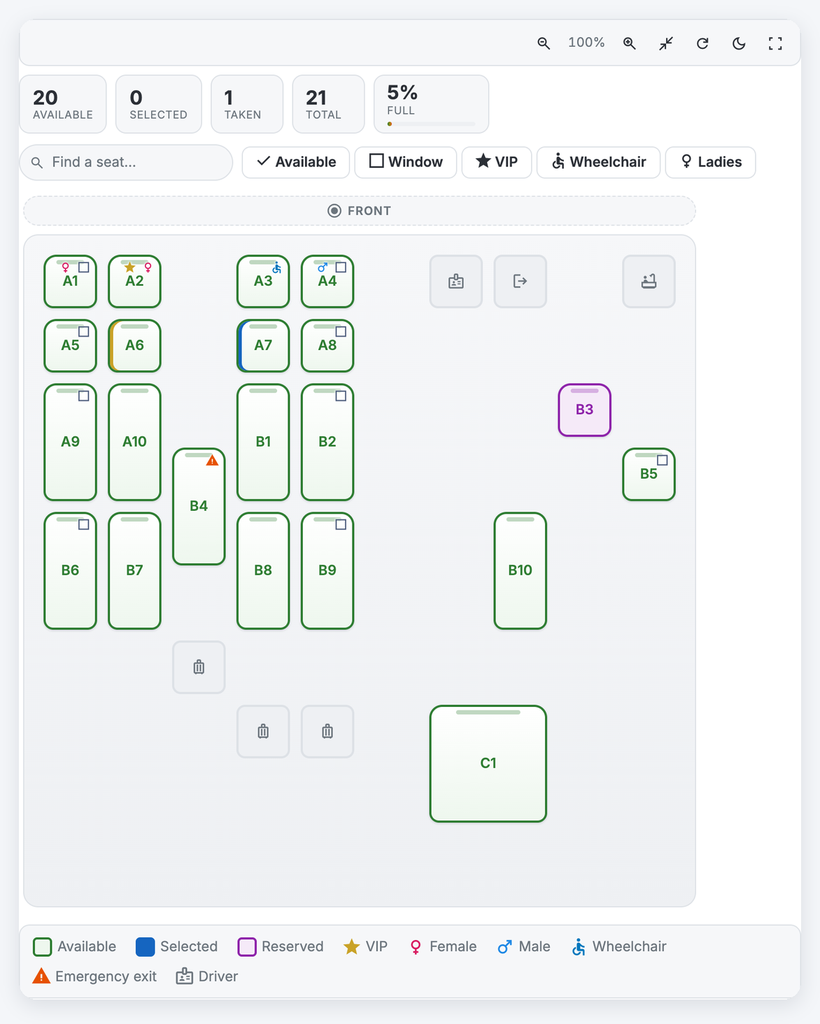Screen dimensions: 820x1024
Task: Toggle the Available filter chip
Action: coord(296,162)
